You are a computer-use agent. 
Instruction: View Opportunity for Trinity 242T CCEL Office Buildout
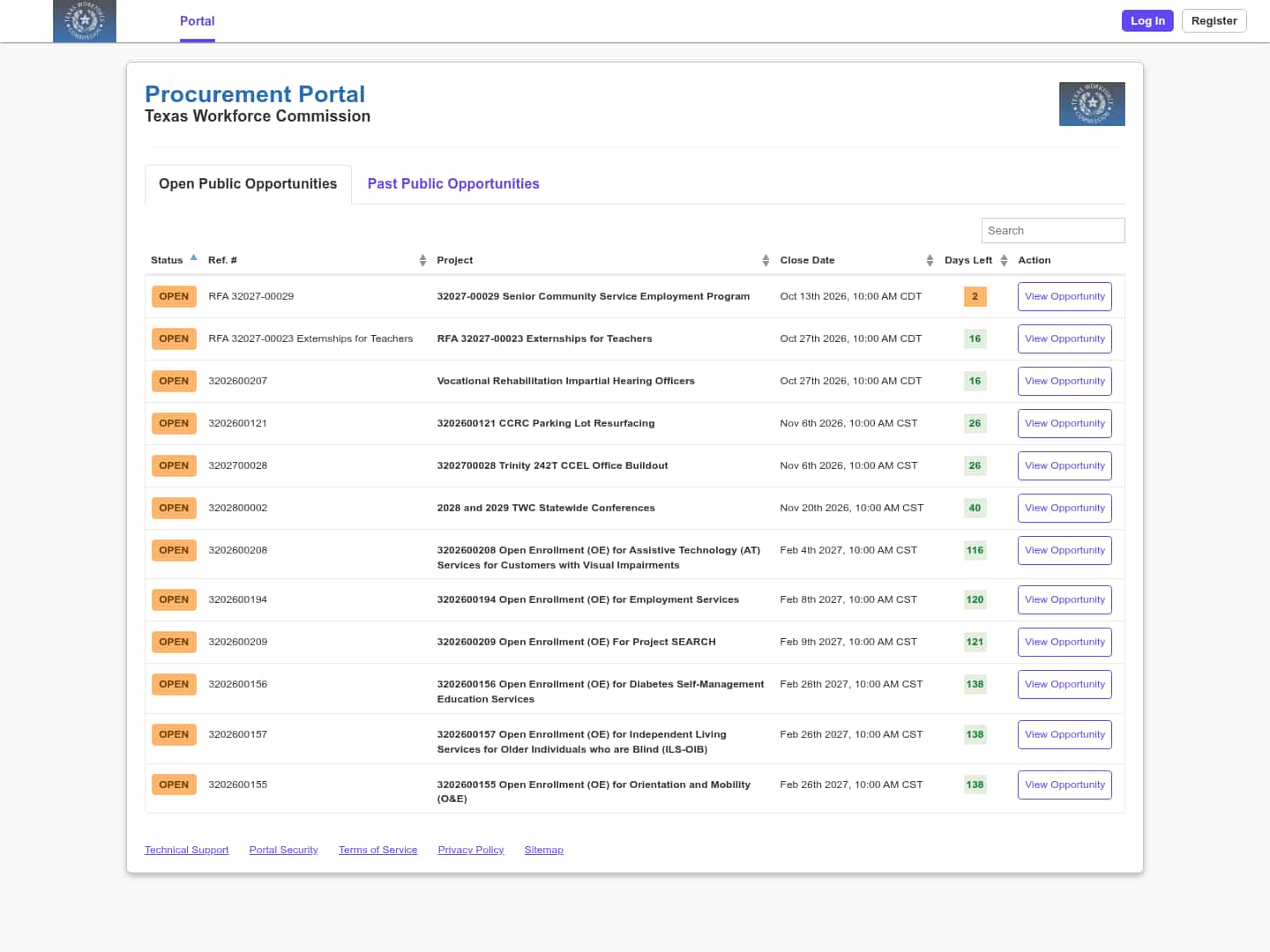pyautogui.click(x=1065, y=466)
